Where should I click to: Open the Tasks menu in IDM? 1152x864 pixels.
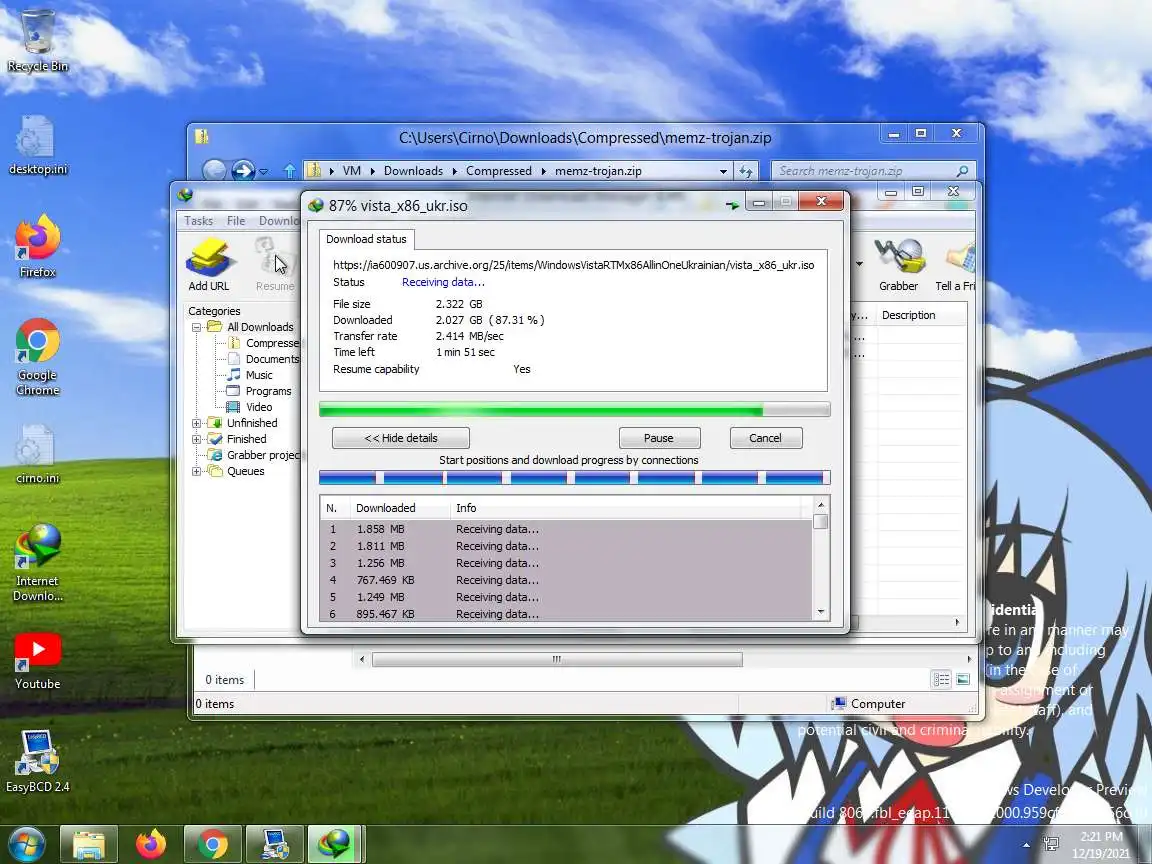click(x=198, y=220)
